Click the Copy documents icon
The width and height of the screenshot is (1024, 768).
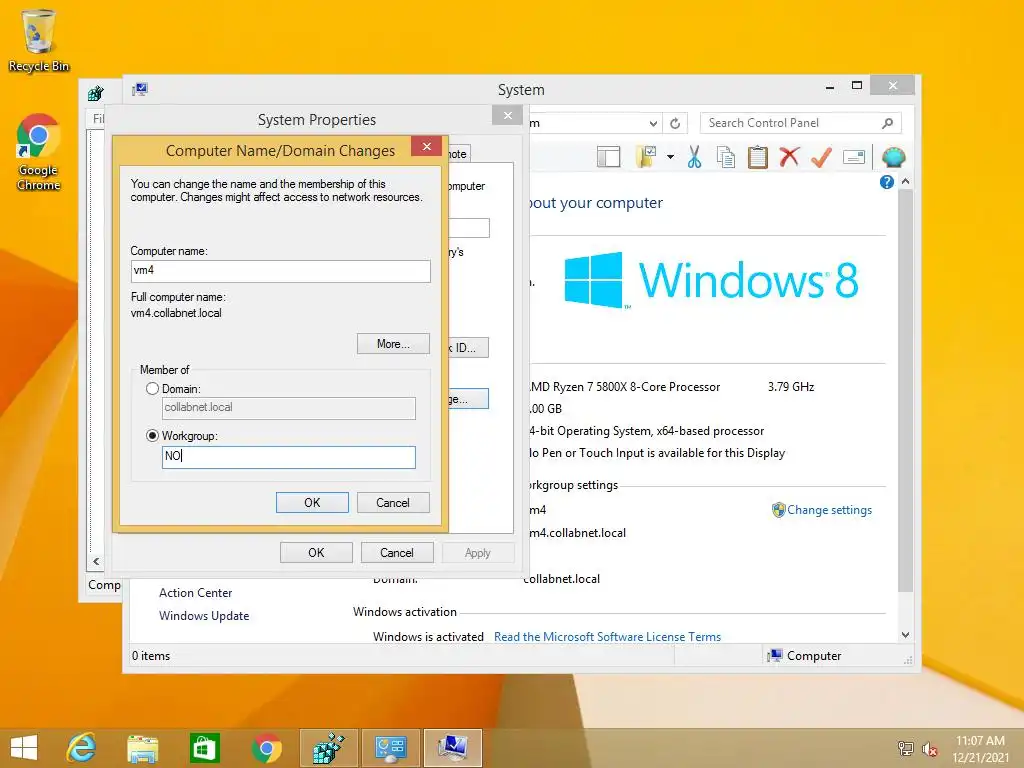[x=726, y=157]
